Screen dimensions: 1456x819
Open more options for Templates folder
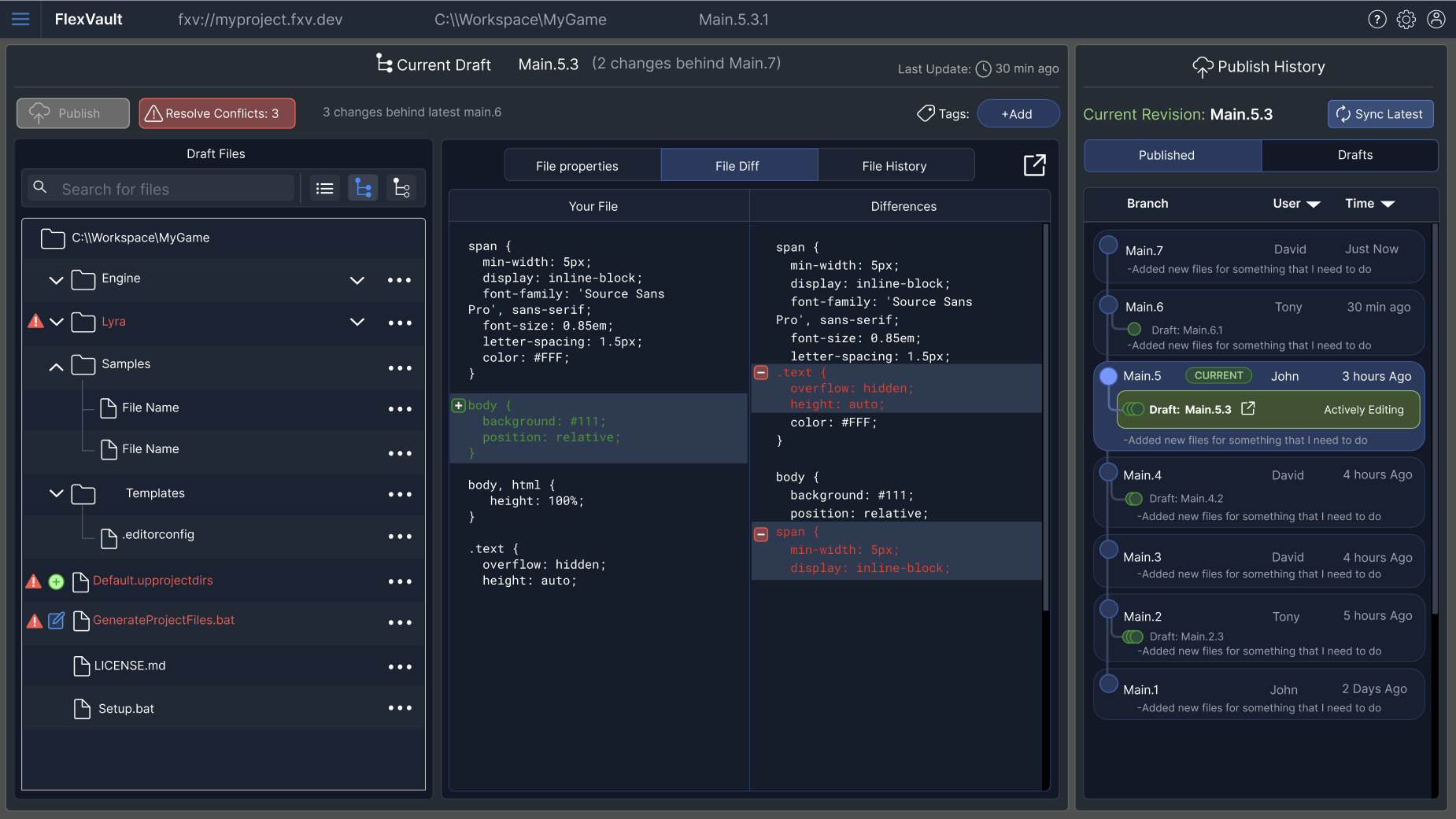399,495
